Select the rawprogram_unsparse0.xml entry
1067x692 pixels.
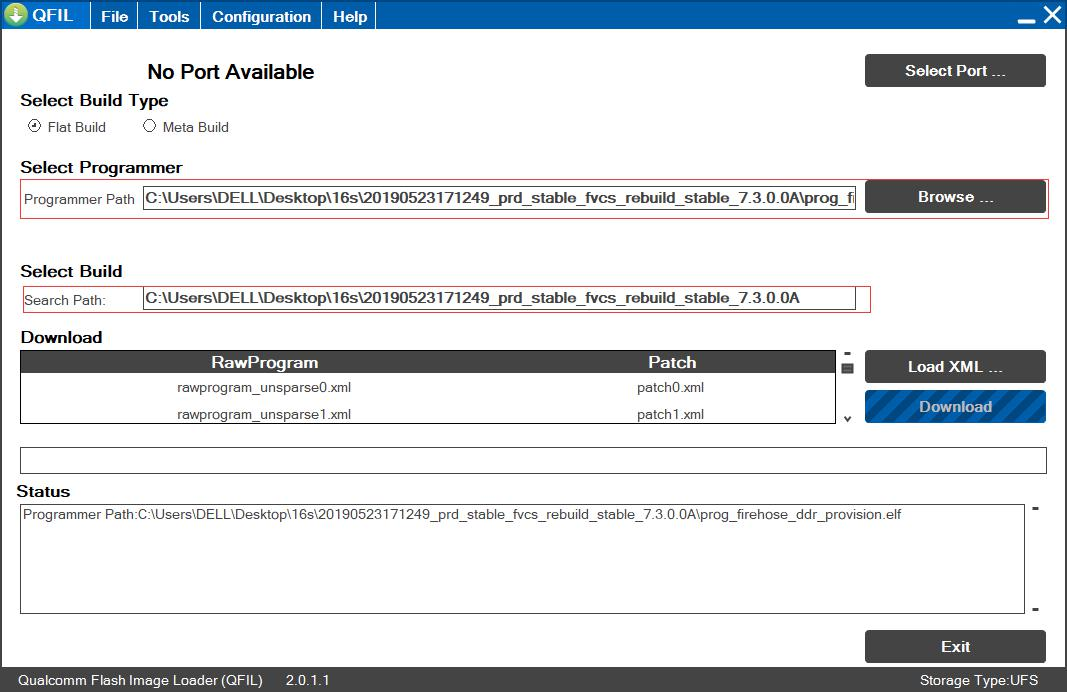pos(264,387)
